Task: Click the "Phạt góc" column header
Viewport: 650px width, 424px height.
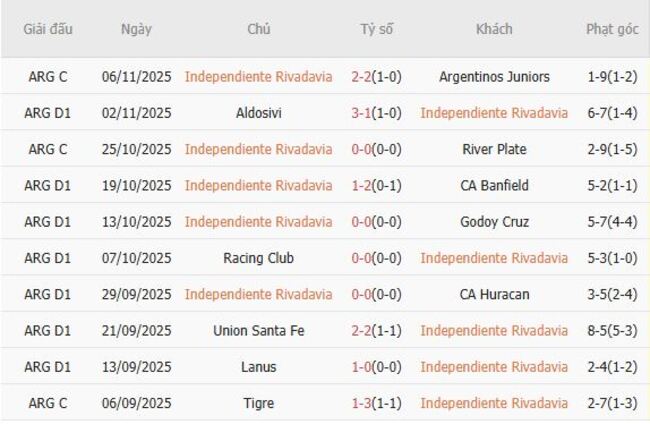Action: pos(612,29)
